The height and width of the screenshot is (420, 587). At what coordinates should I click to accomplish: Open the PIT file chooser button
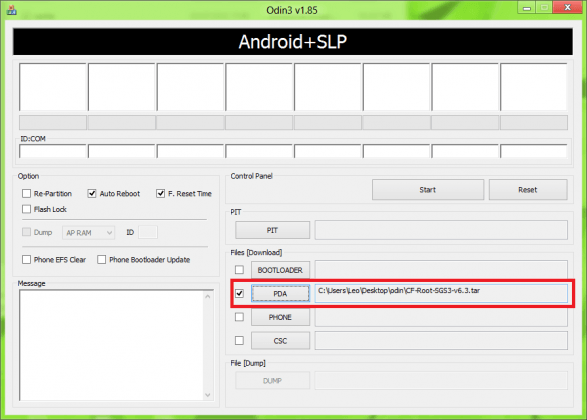[272, 230]
